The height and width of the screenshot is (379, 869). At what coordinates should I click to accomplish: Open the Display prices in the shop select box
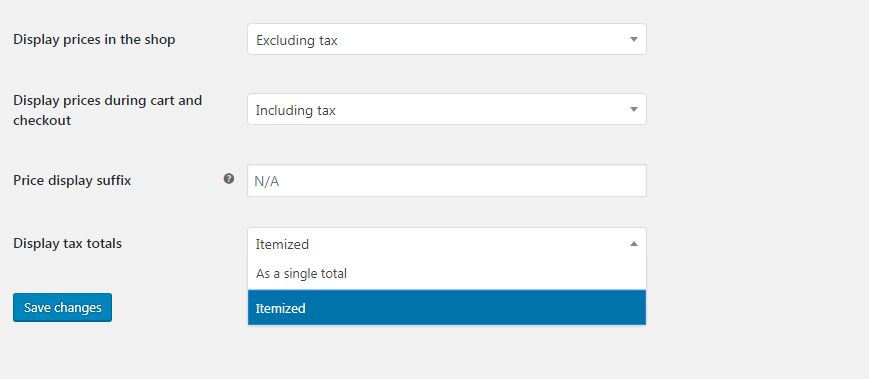[x=447, y=39]
